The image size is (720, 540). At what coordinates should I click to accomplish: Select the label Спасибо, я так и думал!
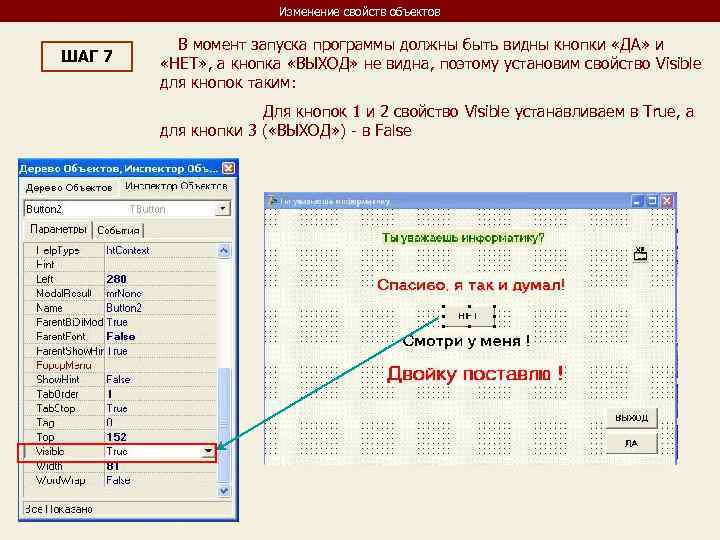[x=471, y=285]
